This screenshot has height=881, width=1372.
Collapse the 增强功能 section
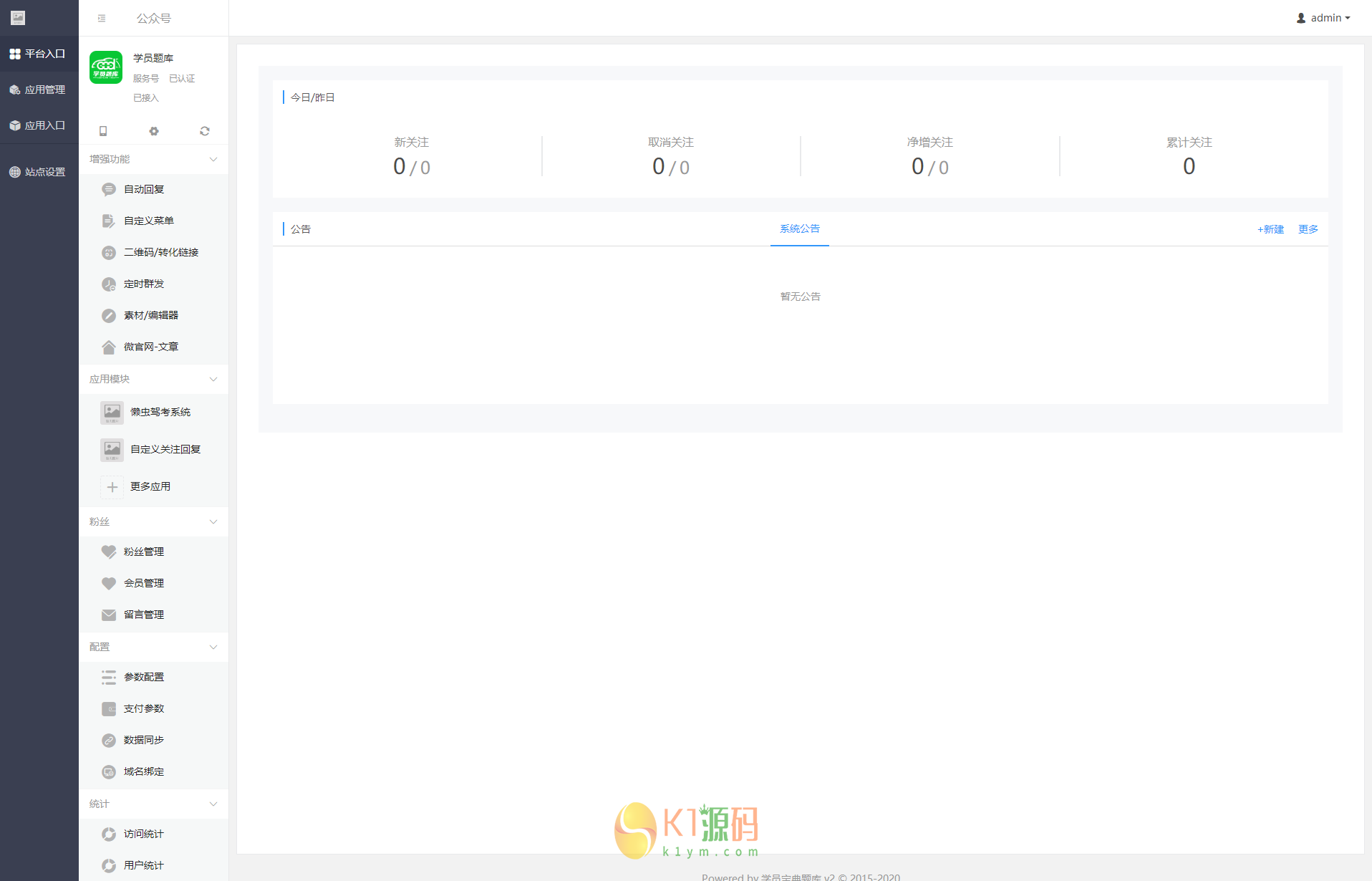coord(213,159)
